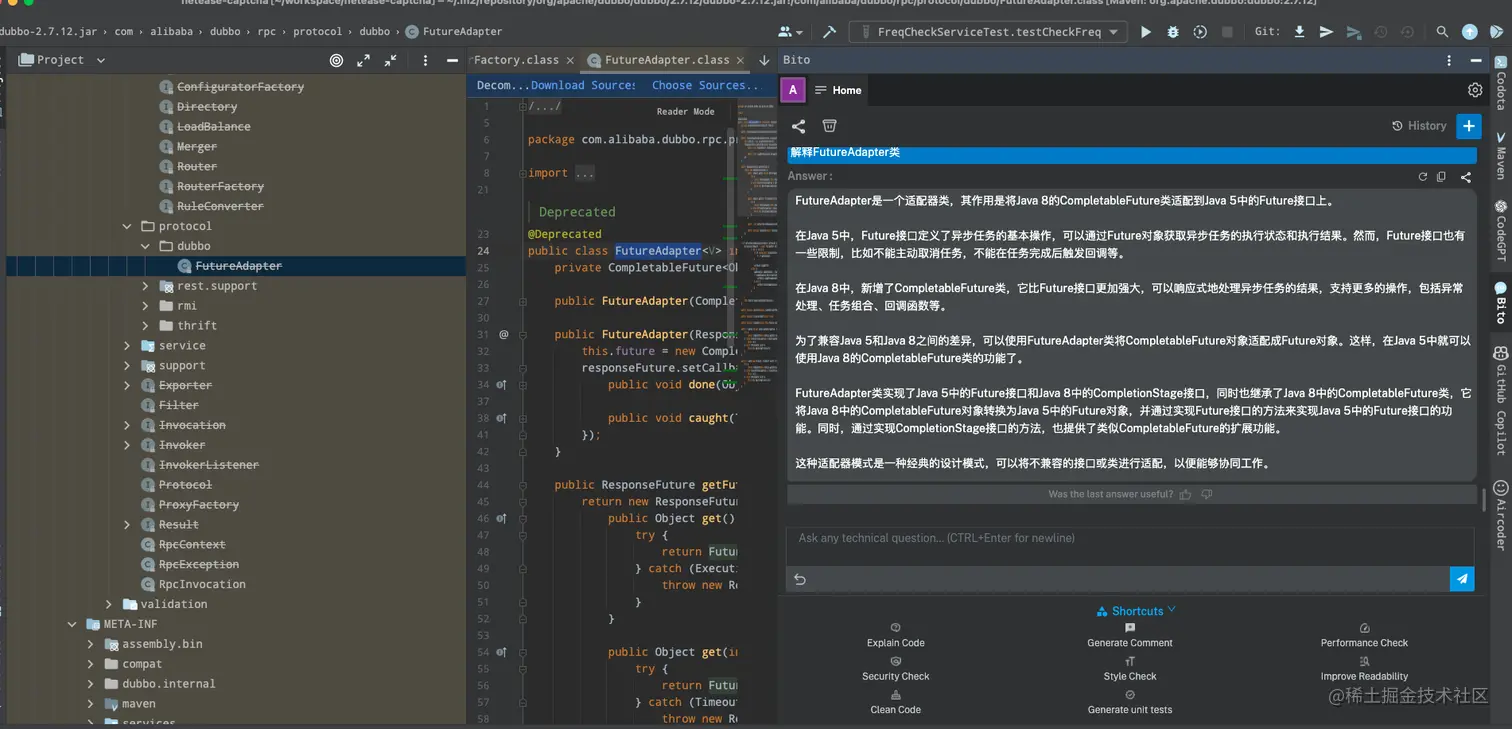Click Style Check shortcut

(1130, 669)
